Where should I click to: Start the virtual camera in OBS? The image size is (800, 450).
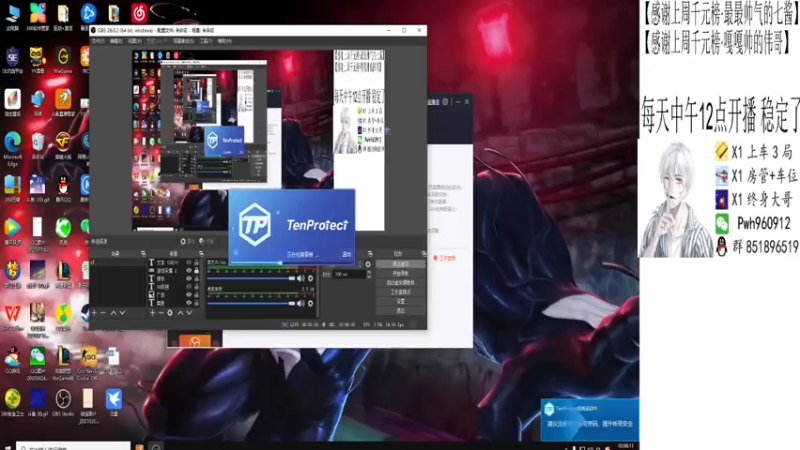401,283
